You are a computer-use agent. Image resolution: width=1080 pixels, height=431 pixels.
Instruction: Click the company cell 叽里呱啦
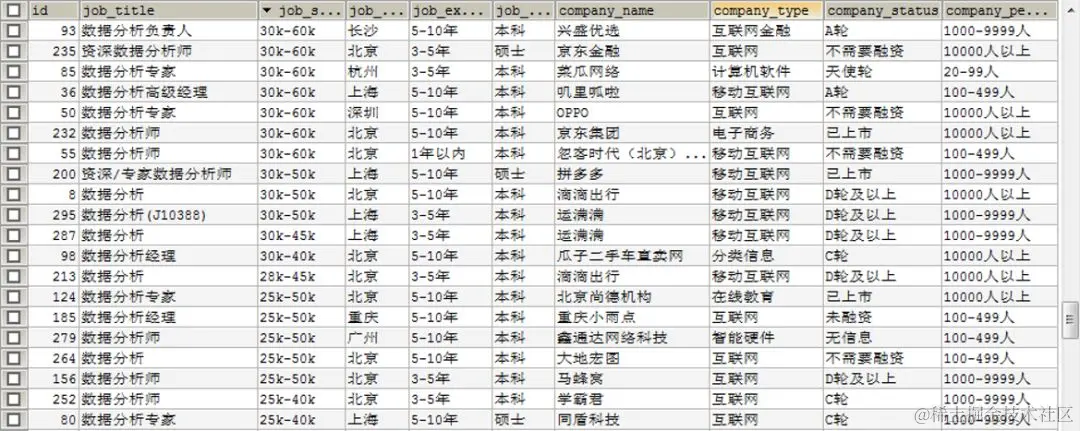pos(633,92)
